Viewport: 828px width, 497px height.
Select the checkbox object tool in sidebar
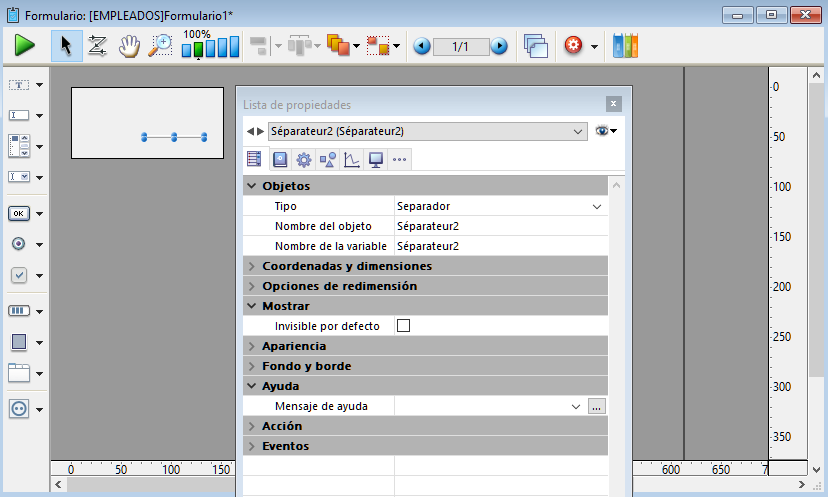pyautogui.click(x=19, y=275)
